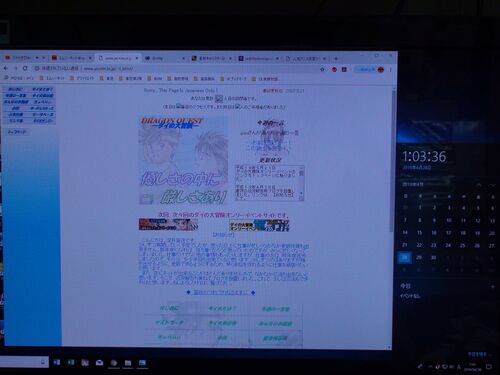Open the last bookmarks bar folder
Screen dimensions: 500x375
point(265,79)
